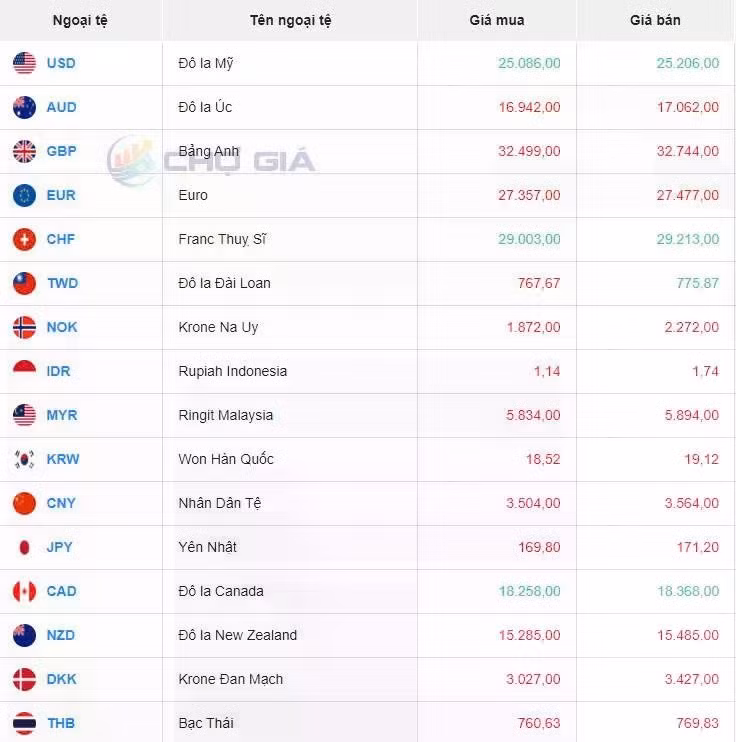Click the 'Giá bán' column header

(x=655, y=20)
